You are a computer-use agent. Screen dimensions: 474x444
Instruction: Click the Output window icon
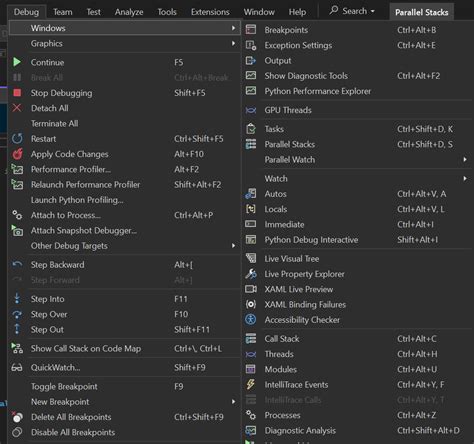click(251, 60)
